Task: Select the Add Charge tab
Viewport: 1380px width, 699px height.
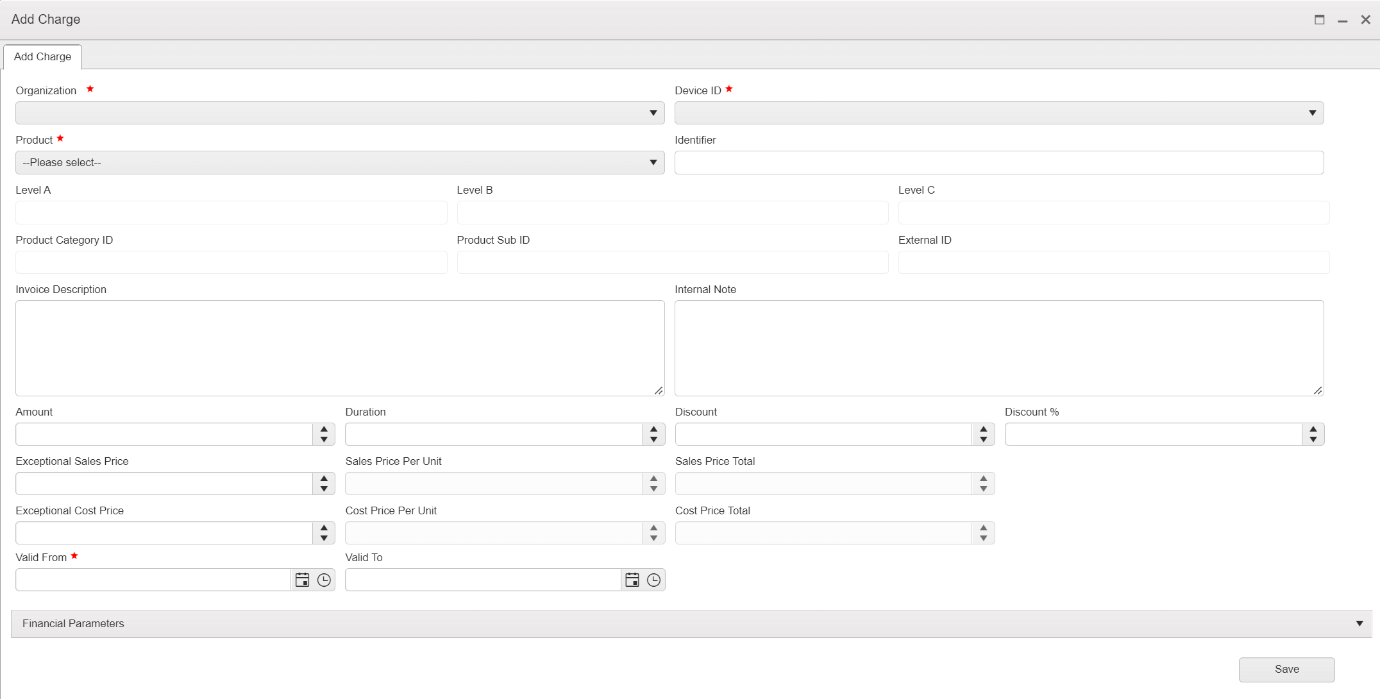Action: pos(42,57)
